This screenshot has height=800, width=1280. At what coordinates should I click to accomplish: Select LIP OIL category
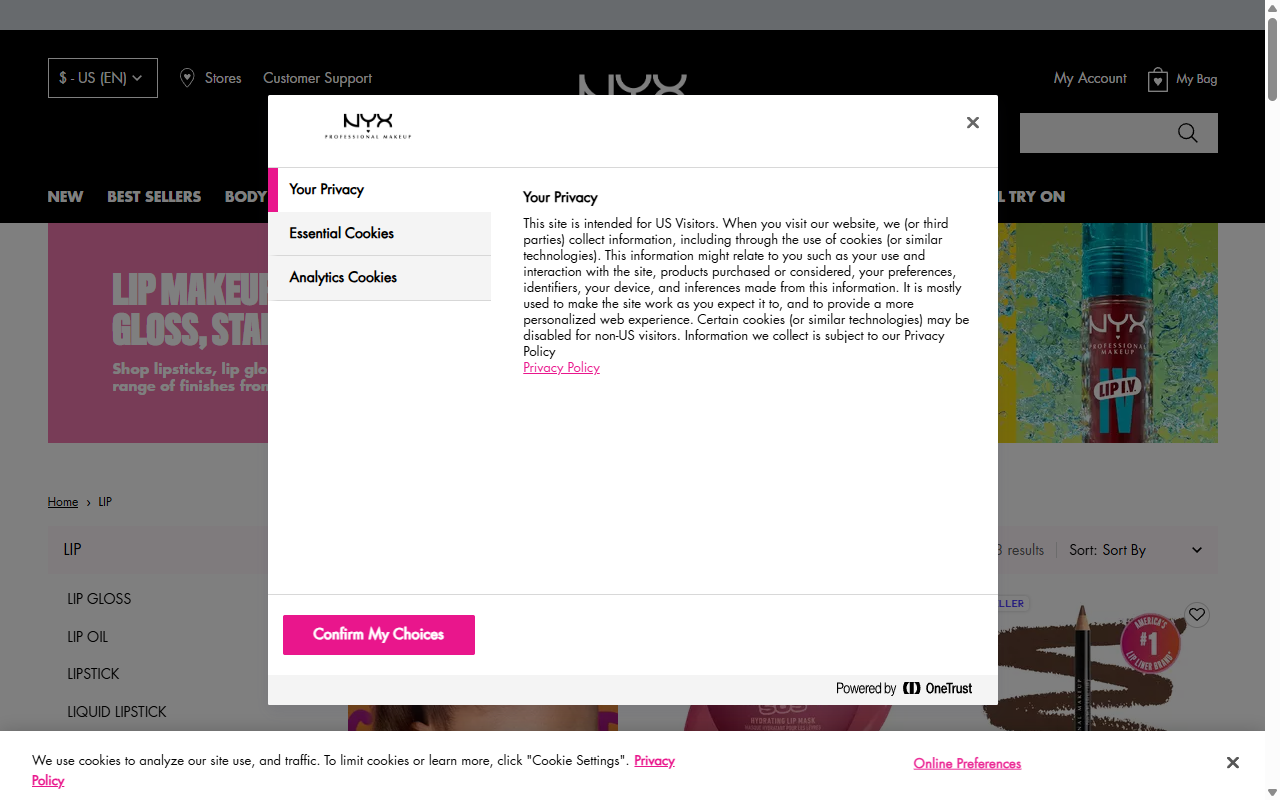tap(87, 637)
